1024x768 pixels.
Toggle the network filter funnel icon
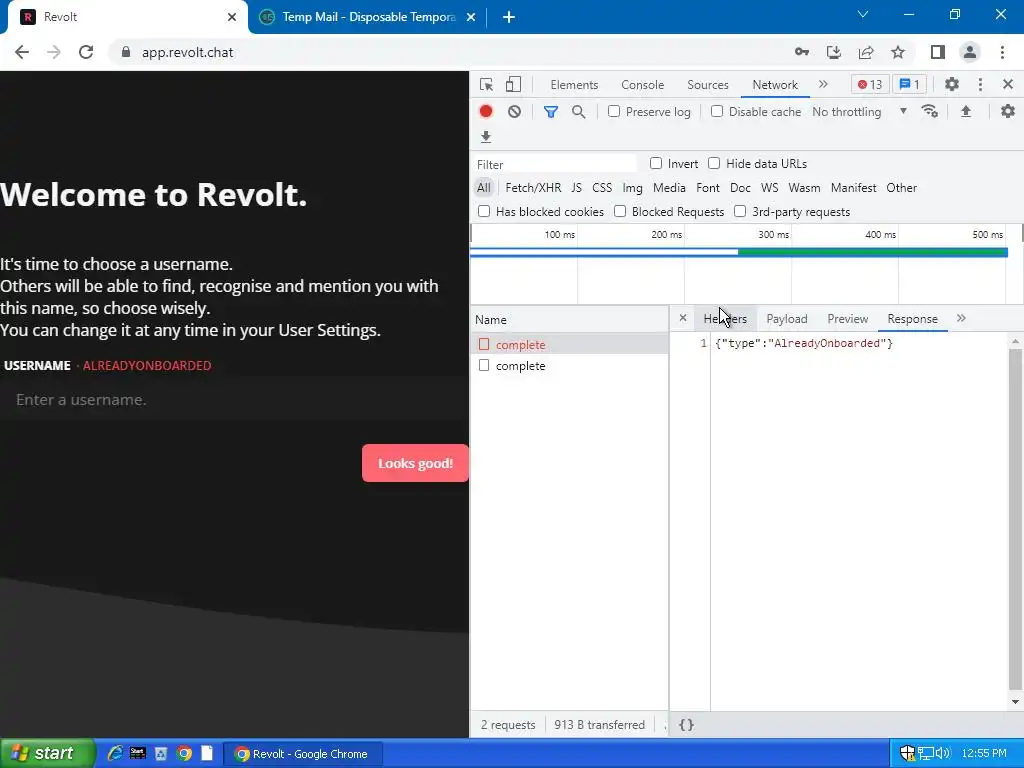(551, 112)
